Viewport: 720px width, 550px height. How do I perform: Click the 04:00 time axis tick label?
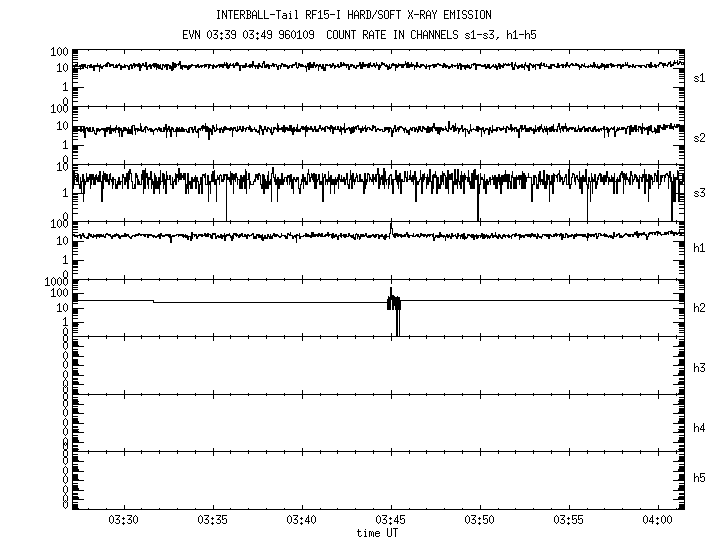(x=657, y=521)
